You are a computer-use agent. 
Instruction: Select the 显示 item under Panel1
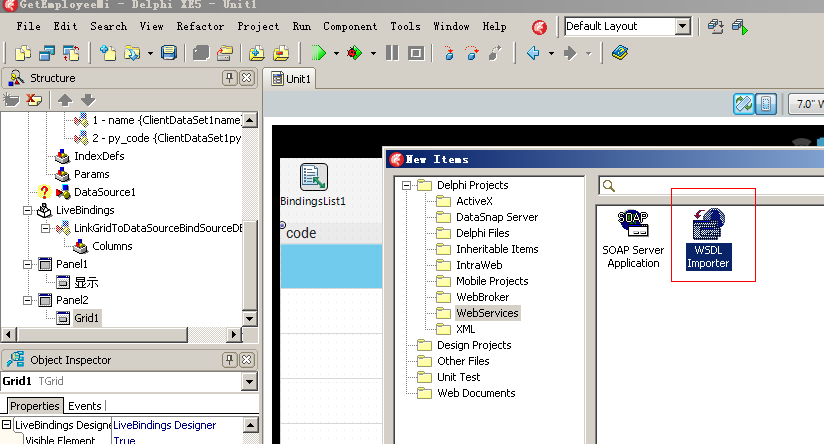pyautogui.click(x=86, y=283)
